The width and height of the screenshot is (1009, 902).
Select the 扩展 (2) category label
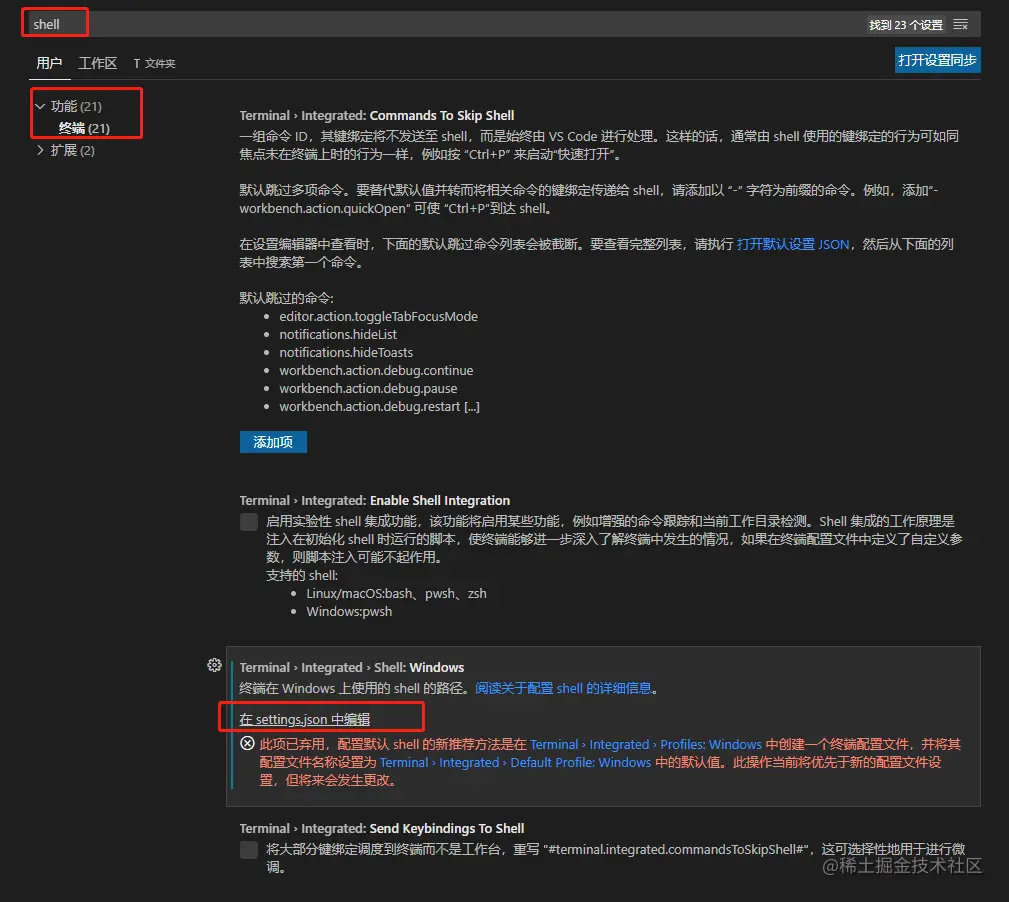click(73, 150)
